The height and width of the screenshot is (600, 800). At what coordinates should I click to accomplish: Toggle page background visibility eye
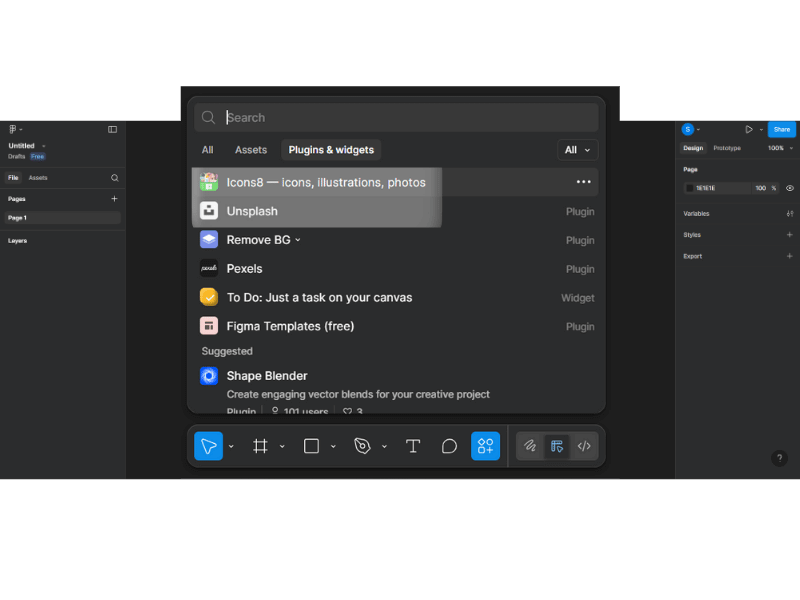790,188
